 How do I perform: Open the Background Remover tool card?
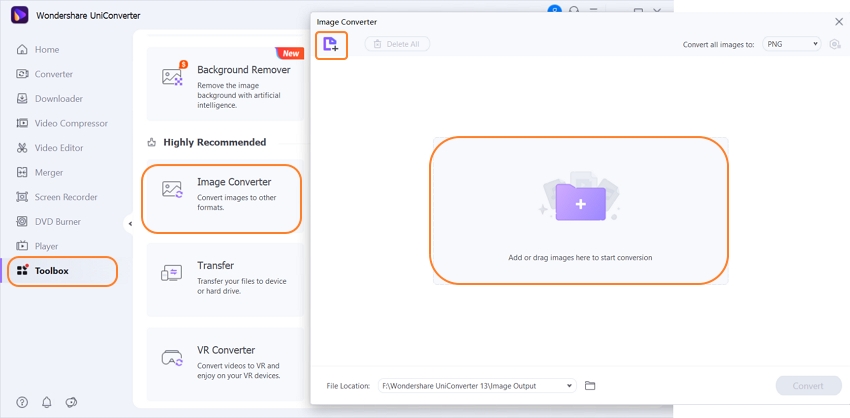point(225,84)
